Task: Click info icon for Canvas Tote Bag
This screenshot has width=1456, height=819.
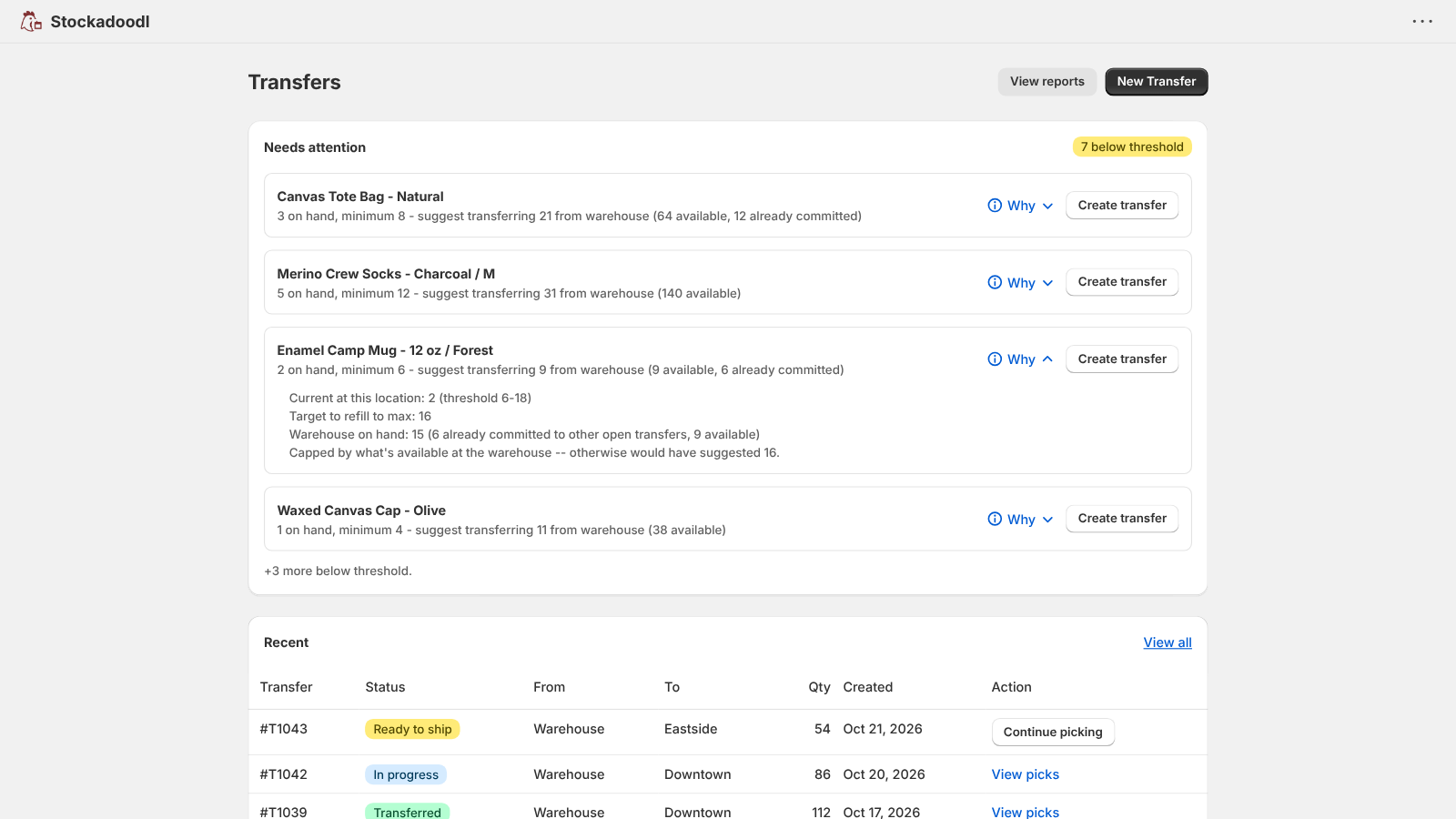Action: 995,206
